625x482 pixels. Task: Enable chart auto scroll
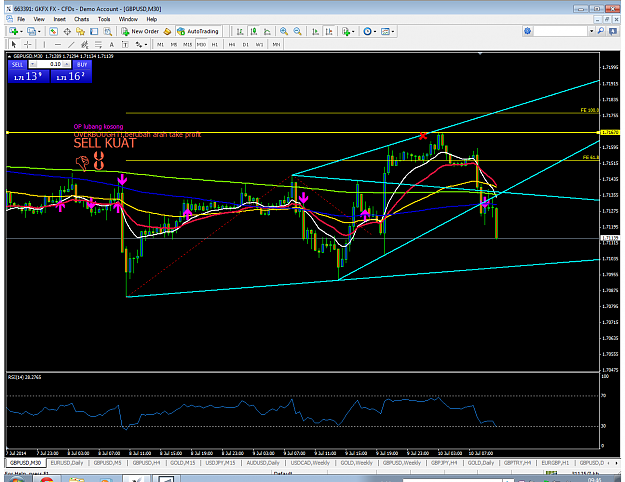click(315, 31)
